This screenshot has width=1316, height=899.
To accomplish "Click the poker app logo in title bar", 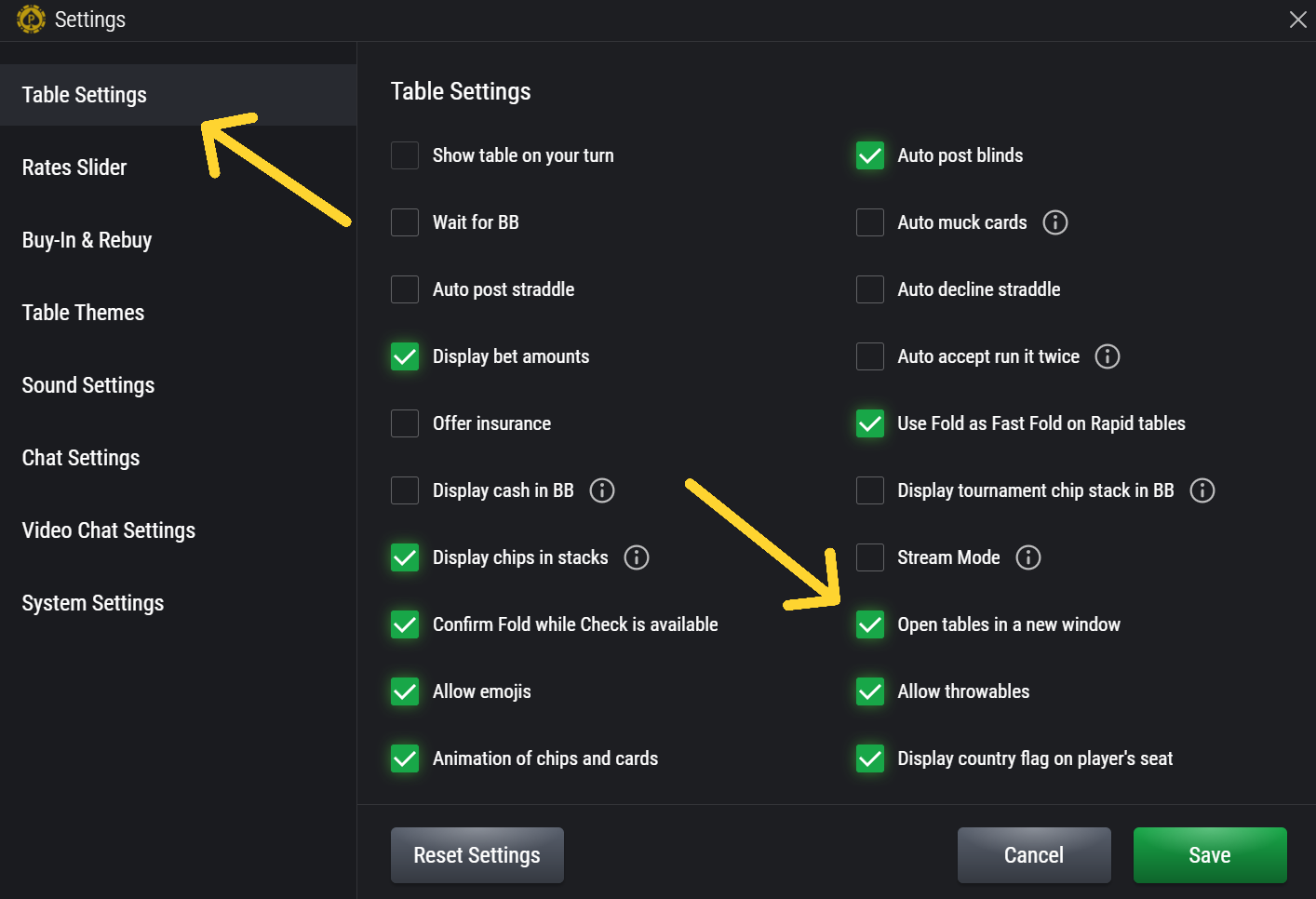I will [31, 20].
